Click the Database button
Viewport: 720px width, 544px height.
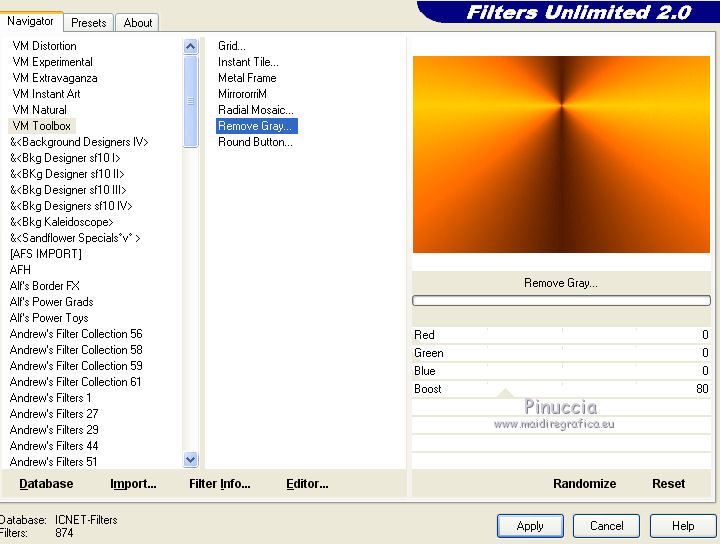pos(46,483)
